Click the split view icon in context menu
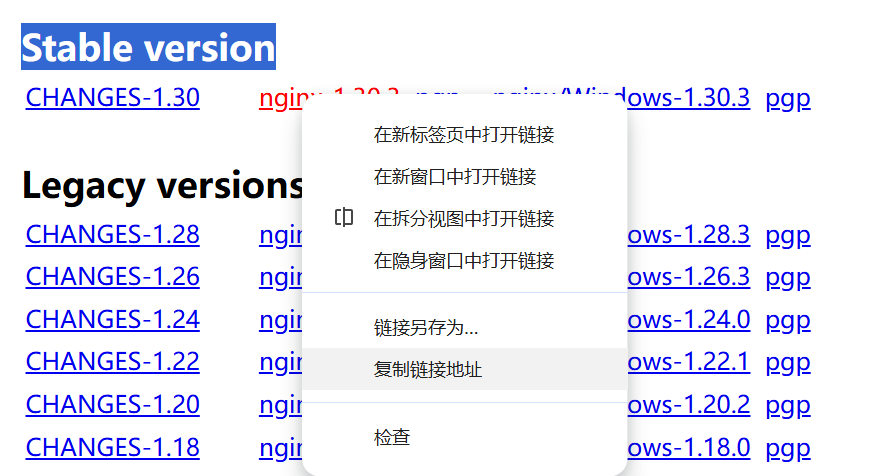Viewport: 869px width, 476px height. click(x=344, y=218)
